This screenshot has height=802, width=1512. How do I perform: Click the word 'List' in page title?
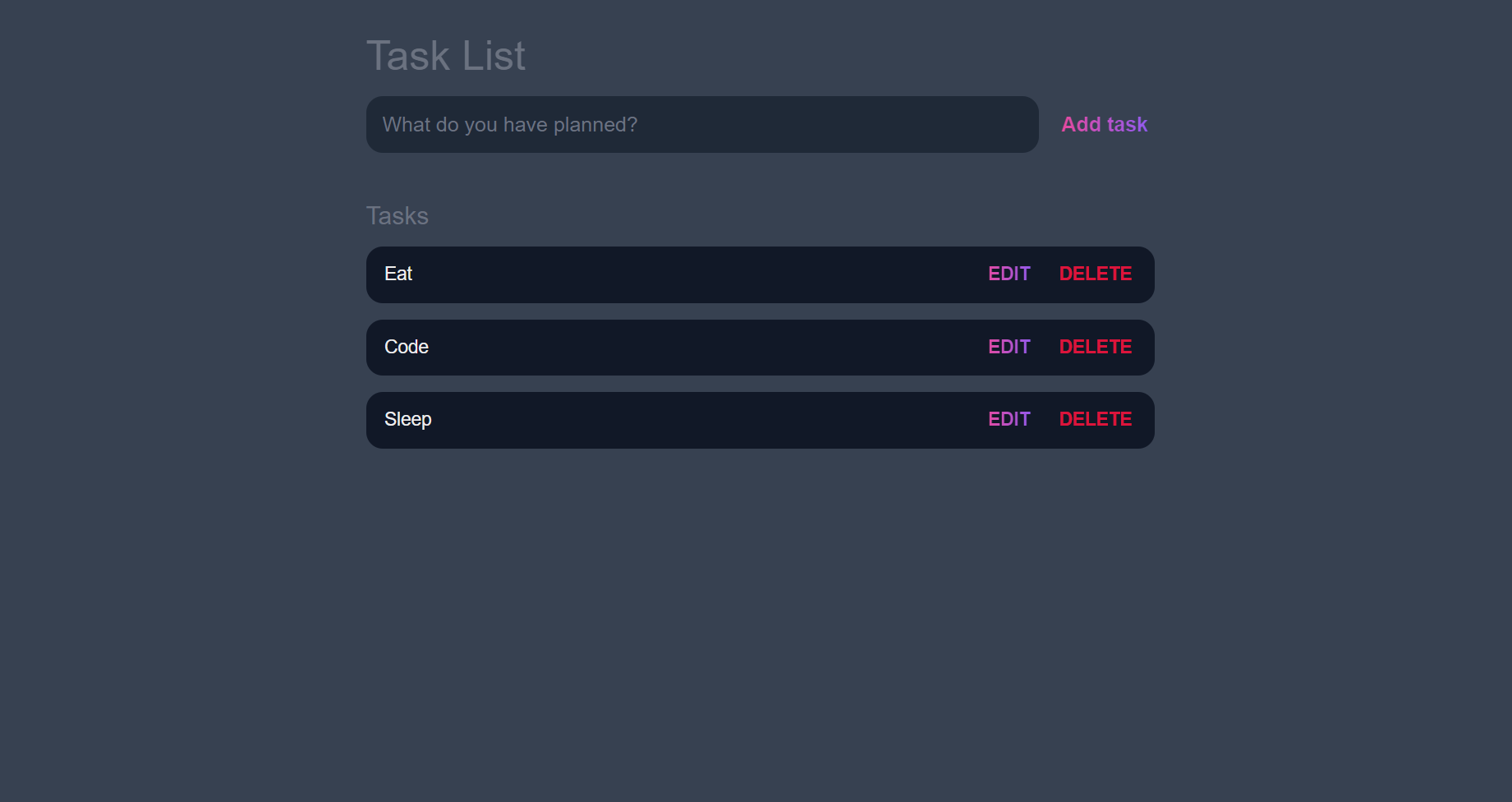493,57
